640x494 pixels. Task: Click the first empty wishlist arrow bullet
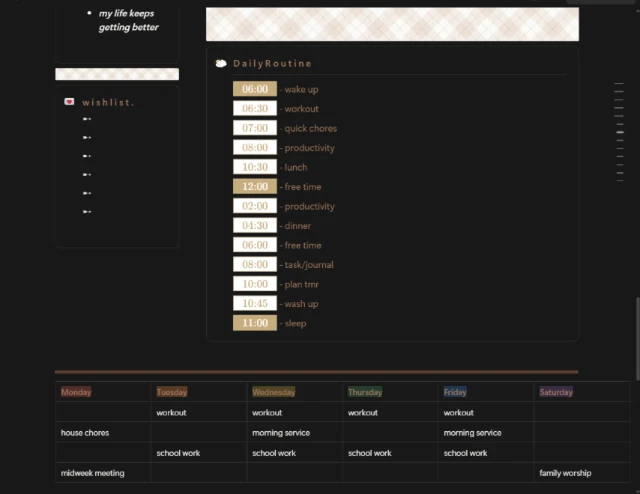(87, 119)
